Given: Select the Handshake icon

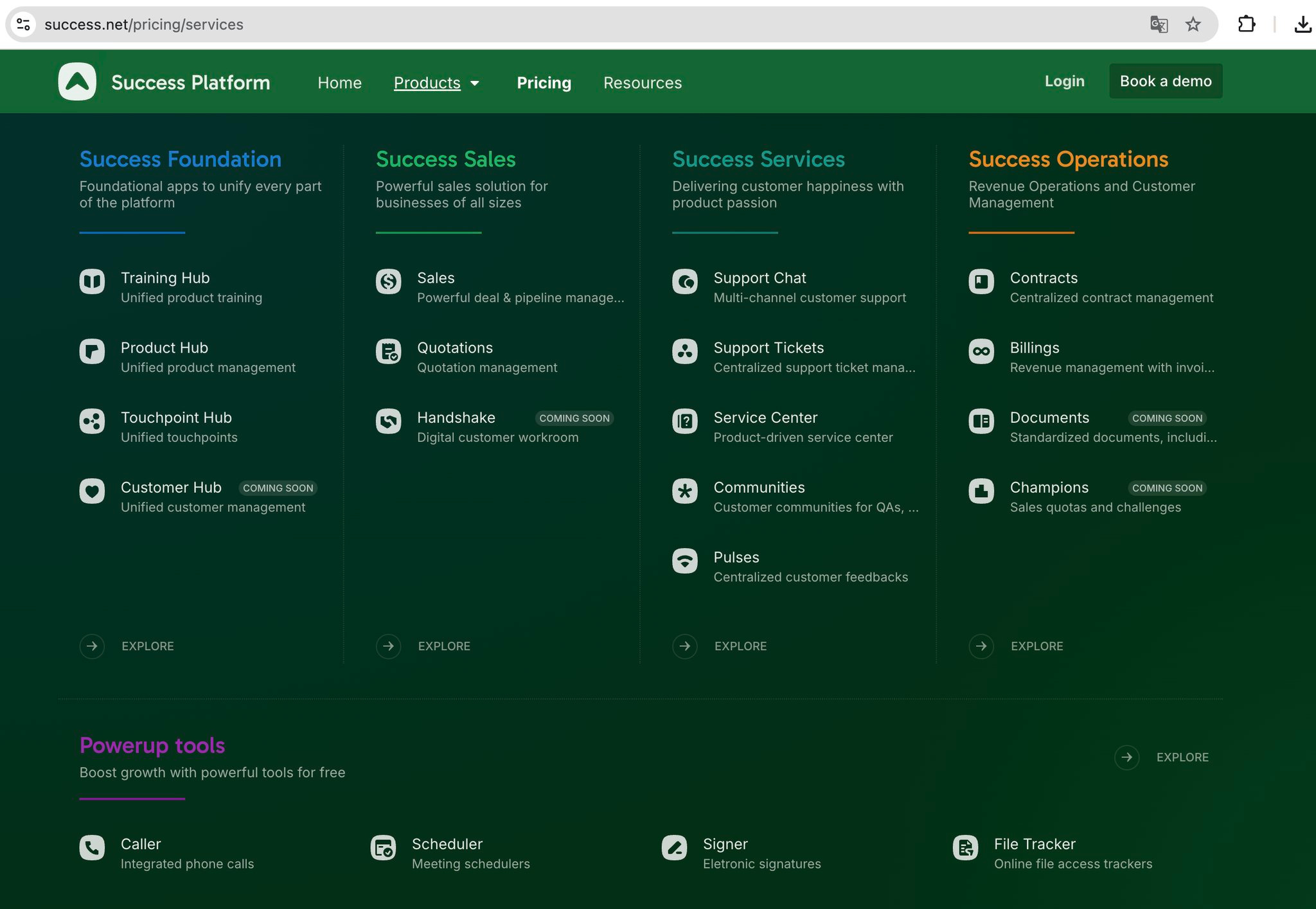Looking at the screenshot, I should tap(388, 421).
